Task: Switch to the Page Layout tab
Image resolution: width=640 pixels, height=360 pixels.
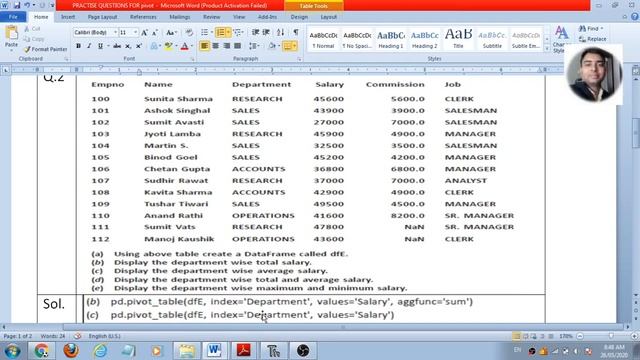Action: click(x=102, y=17)
